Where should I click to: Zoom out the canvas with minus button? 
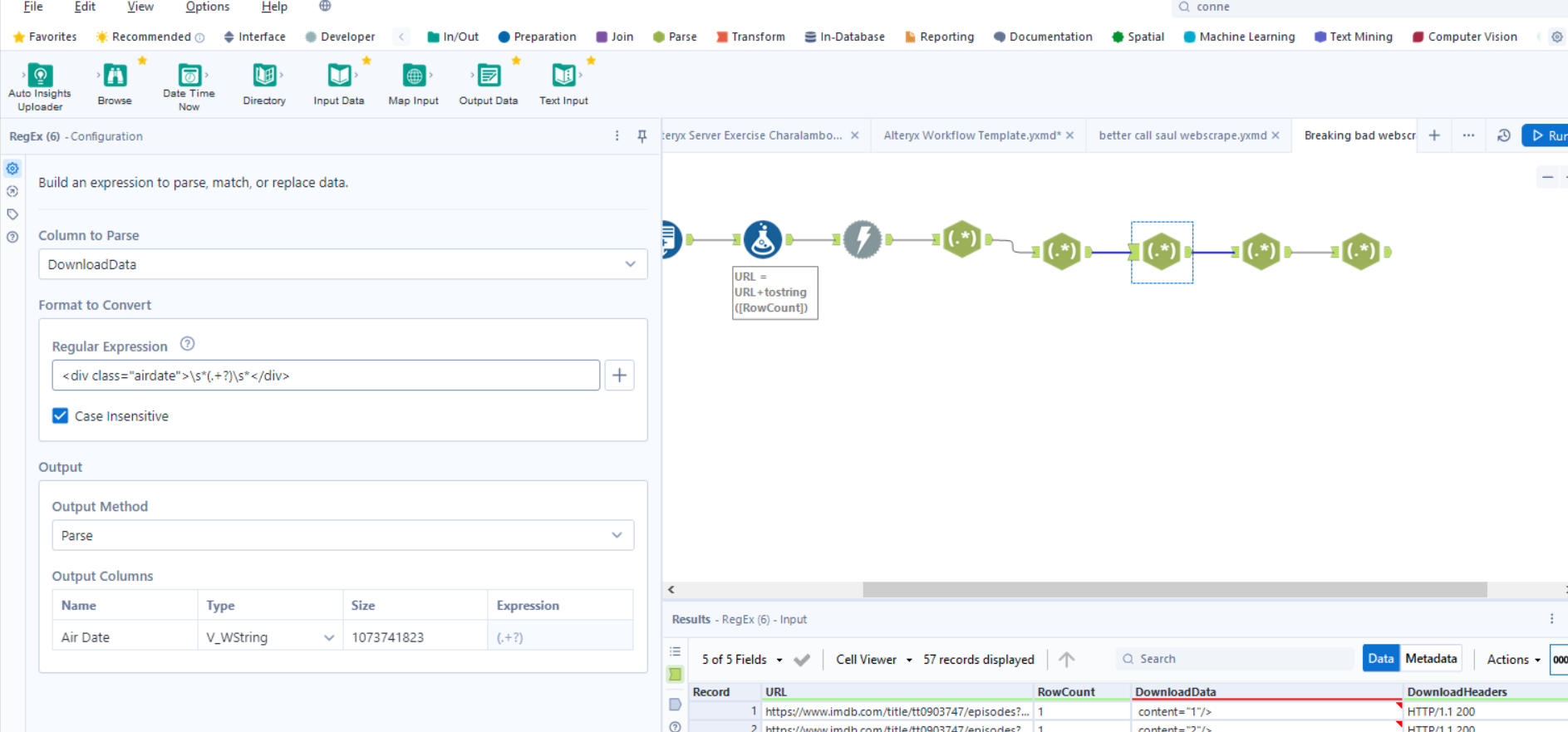1547,177
